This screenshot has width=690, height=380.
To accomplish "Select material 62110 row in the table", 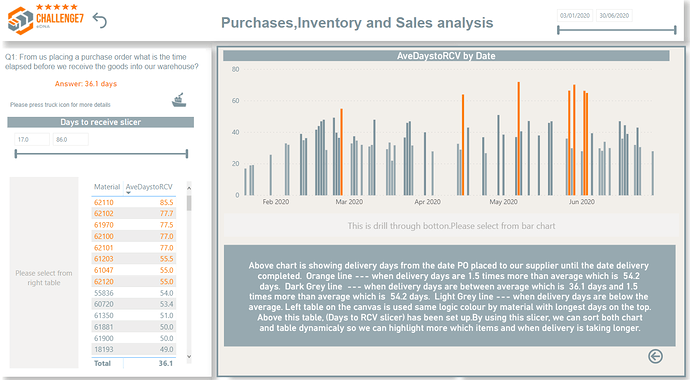I will (x=134, y=202).
